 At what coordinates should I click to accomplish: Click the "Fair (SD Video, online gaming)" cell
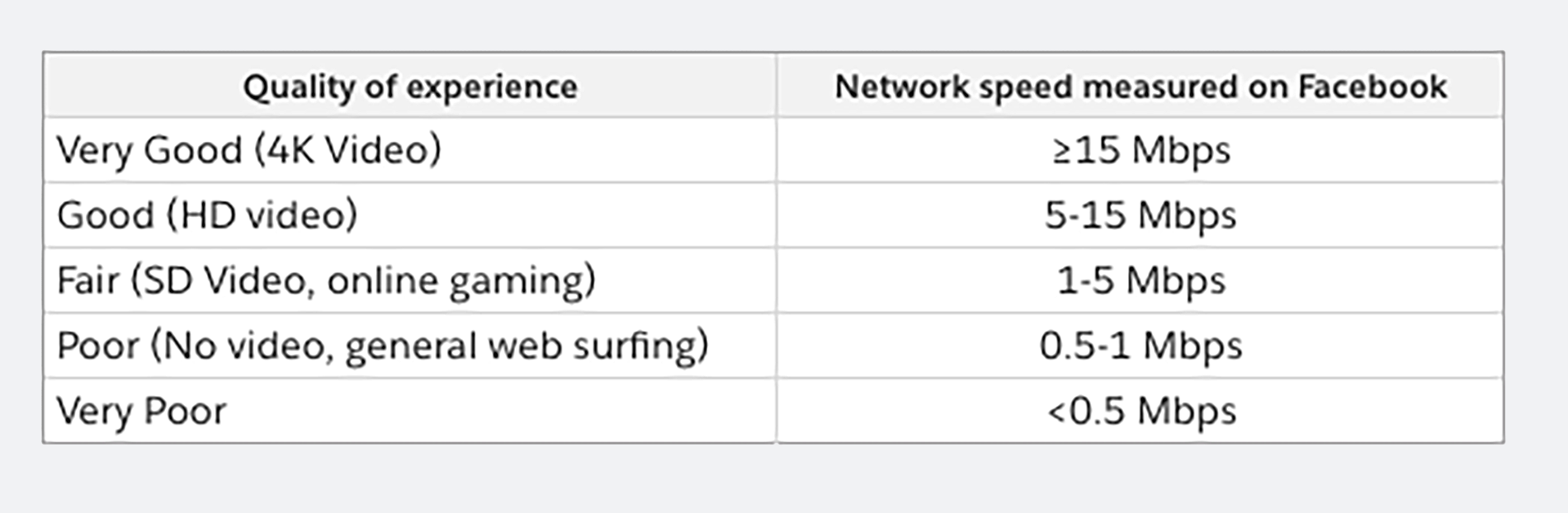326,280
